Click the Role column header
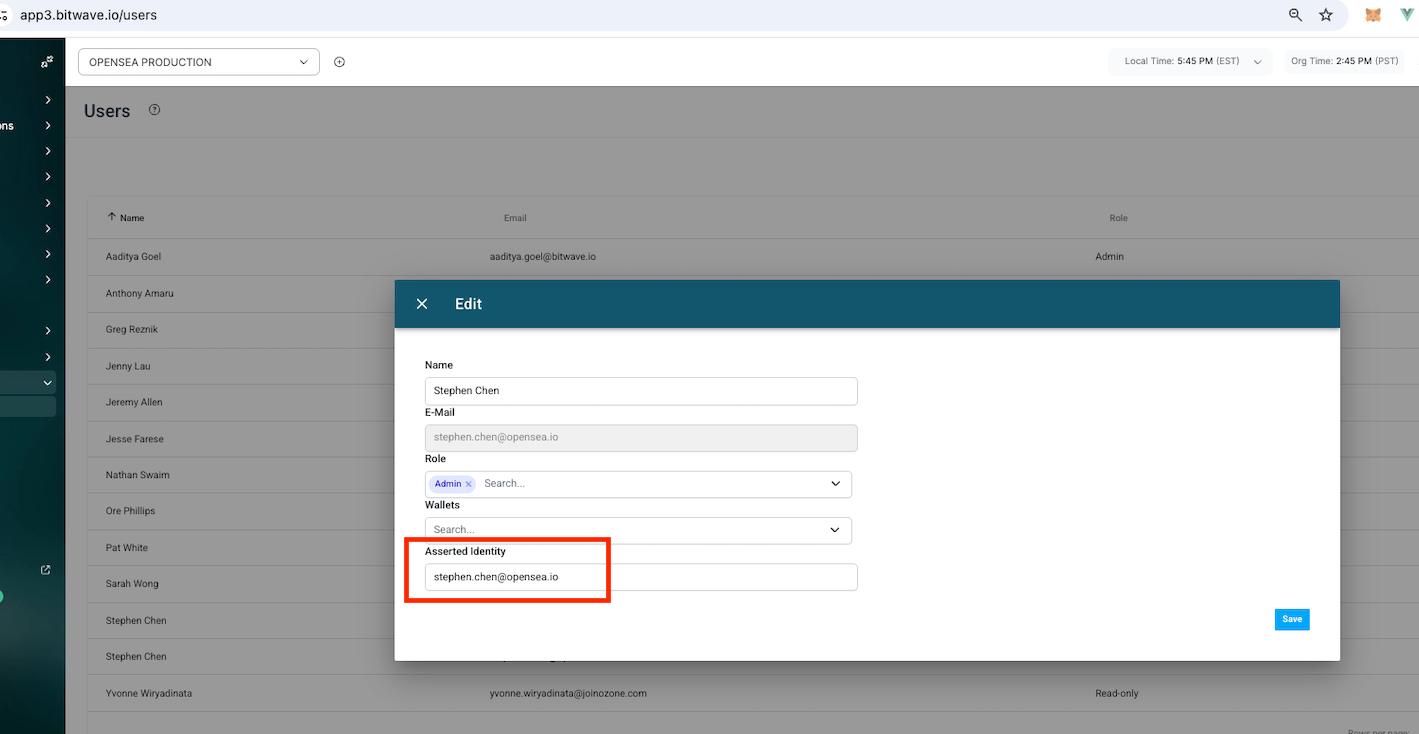1419x734 pixels. (1118, 218)
